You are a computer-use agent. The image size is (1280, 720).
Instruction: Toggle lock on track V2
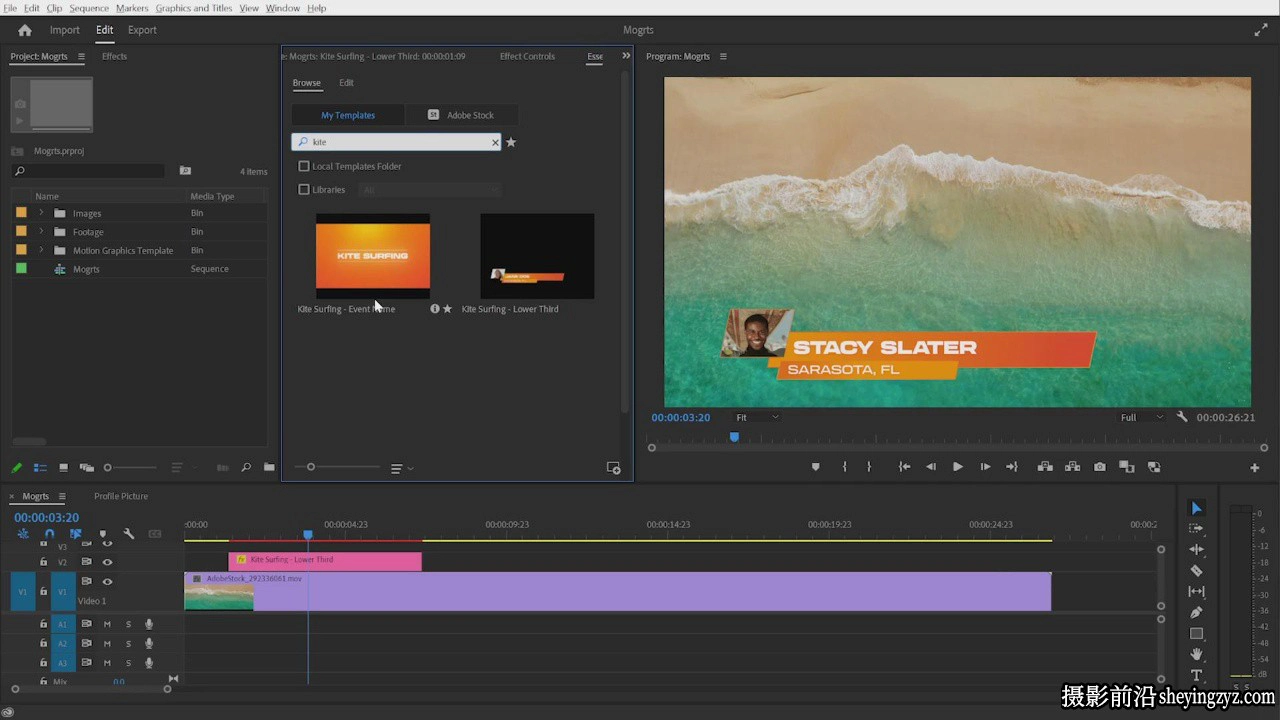click(x=43, y=562)
